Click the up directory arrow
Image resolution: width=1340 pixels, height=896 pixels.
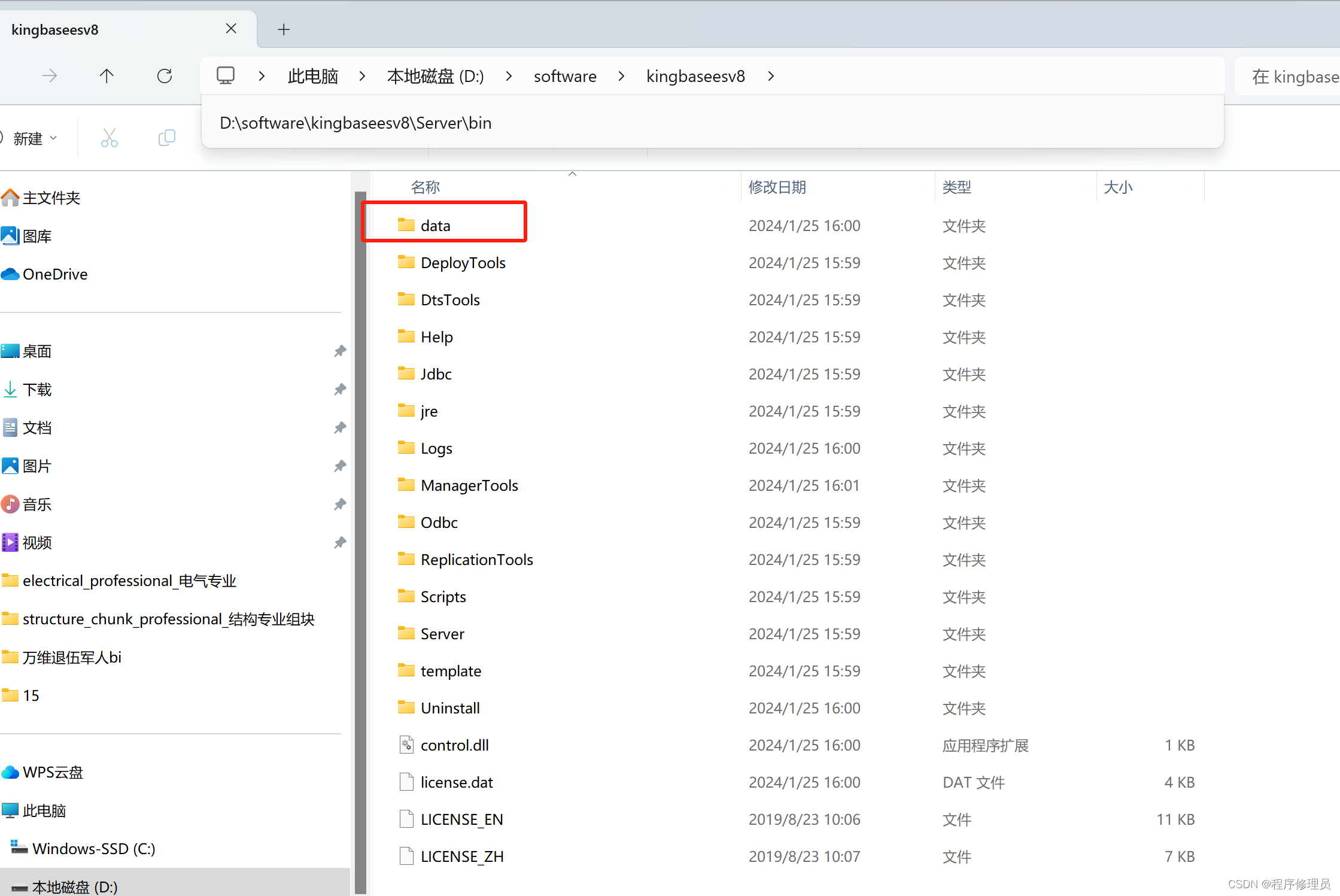tap(107, 76)
